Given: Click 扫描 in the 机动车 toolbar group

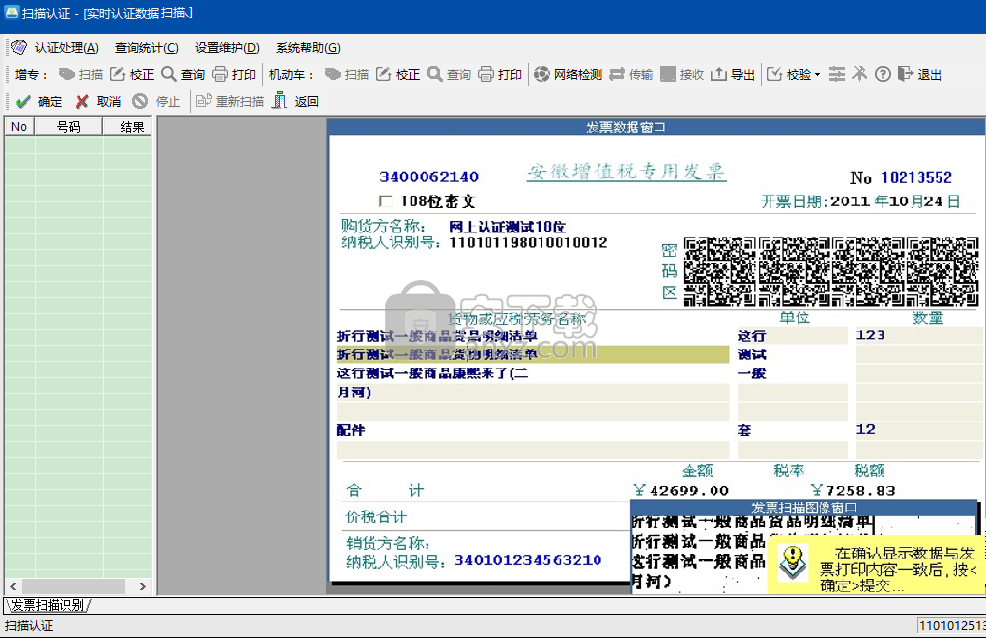Looking at the screenshot, I should pos(346,74).
